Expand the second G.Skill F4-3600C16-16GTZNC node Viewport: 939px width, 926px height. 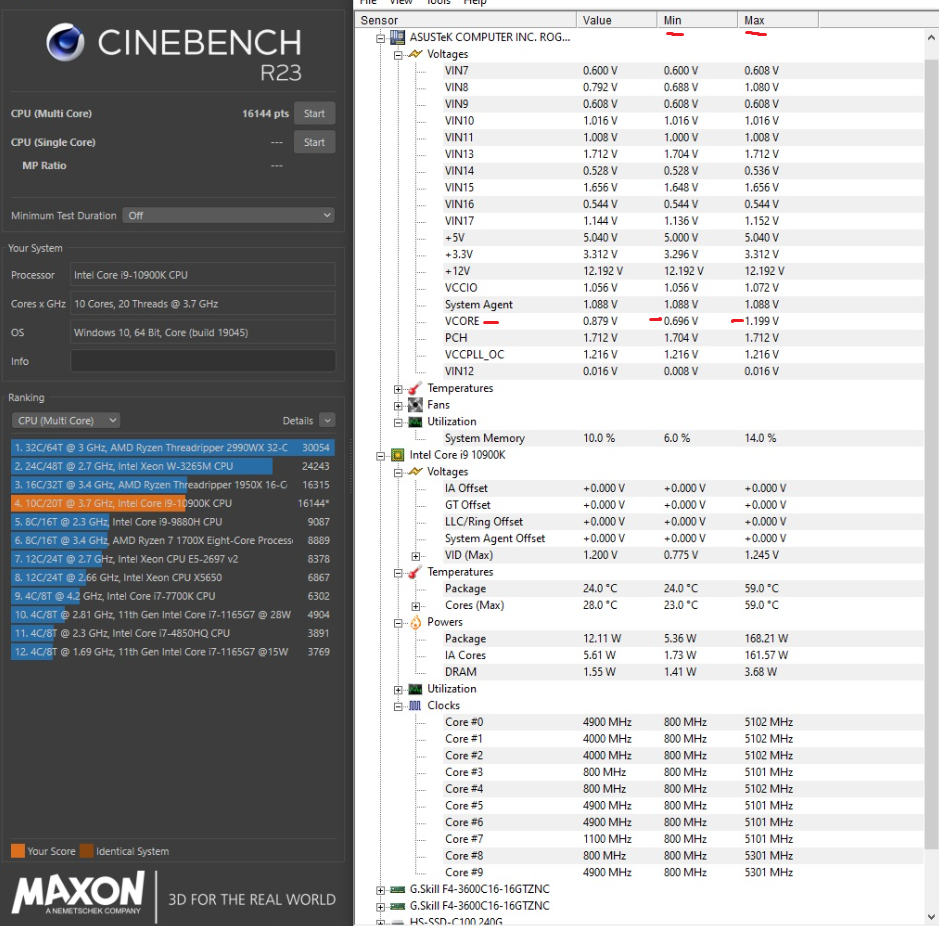point(380,907)
